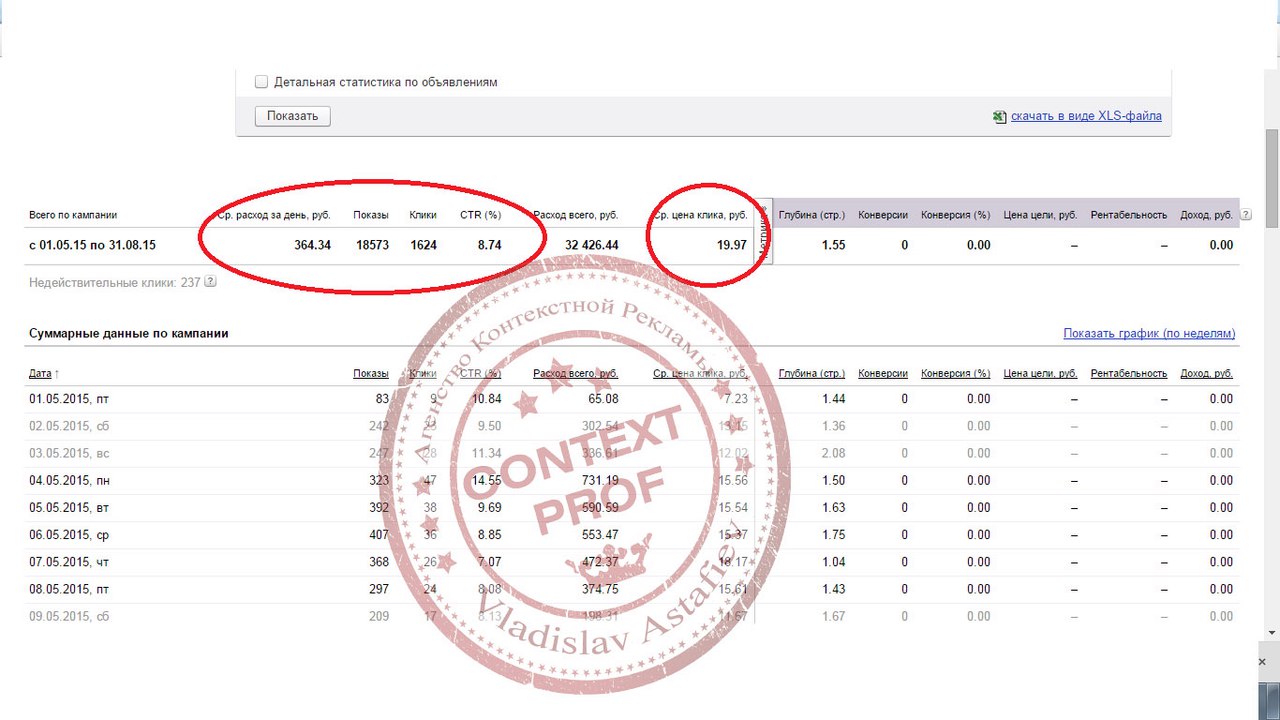Screen dimensions: 1280x720
Task: Click the date cell 08.05.2015, пт
Action: (68, 589)
